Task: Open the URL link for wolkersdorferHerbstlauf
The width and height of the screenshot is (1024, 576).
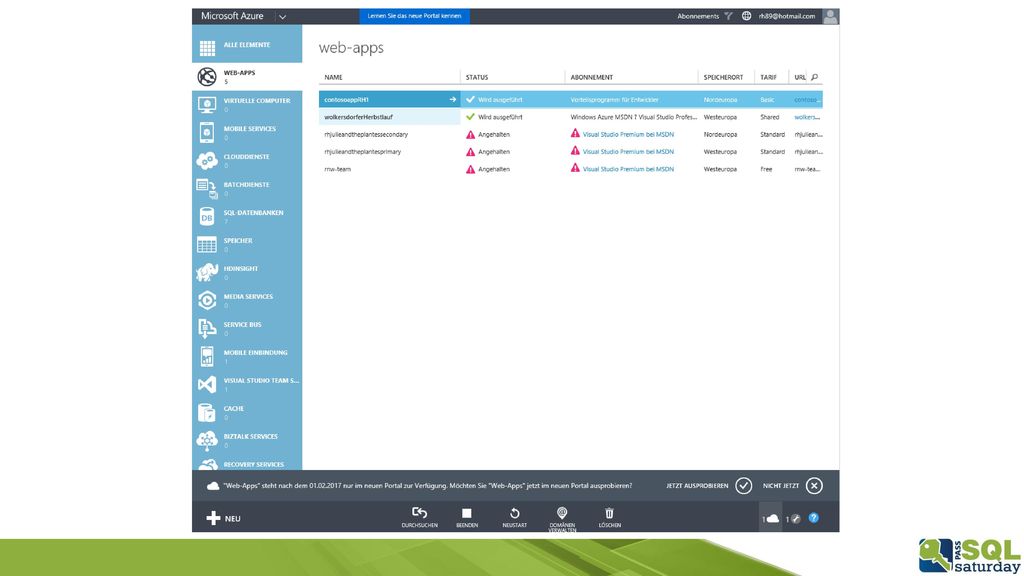Action: [807, 117]
